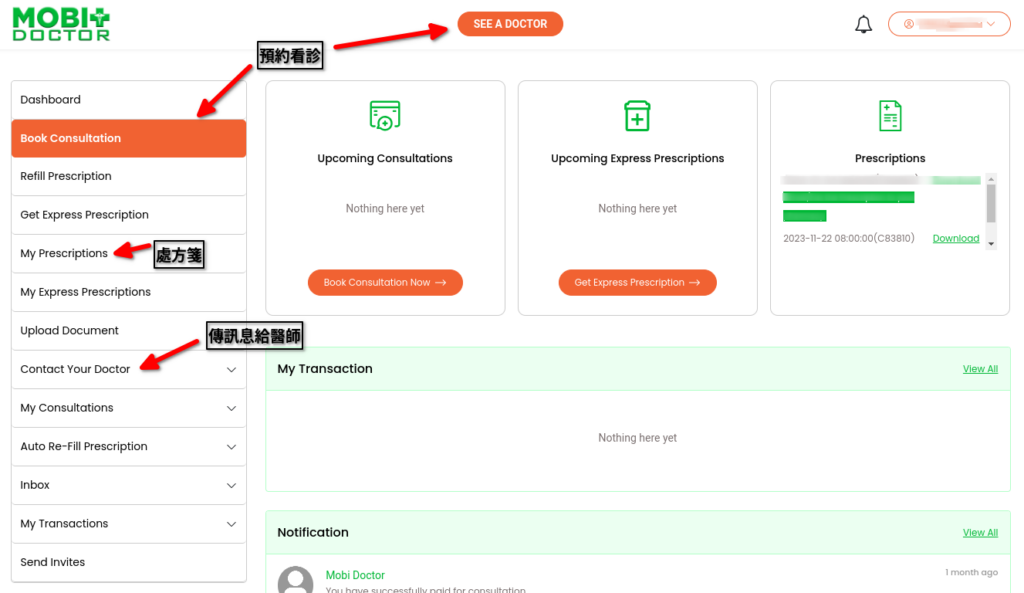Click the Upcoming Consultations calendar icon
This screenshot has width=1024, height=593.
(x=385, y=116)
